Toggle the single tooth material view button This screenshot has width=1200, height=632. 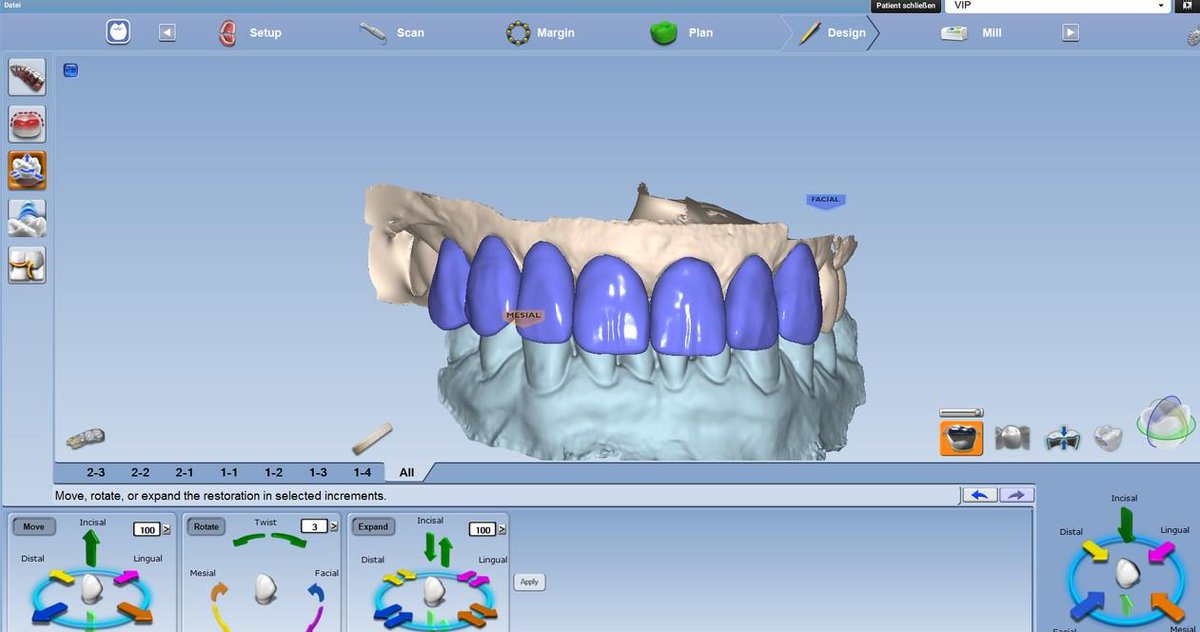(1108, 437)
